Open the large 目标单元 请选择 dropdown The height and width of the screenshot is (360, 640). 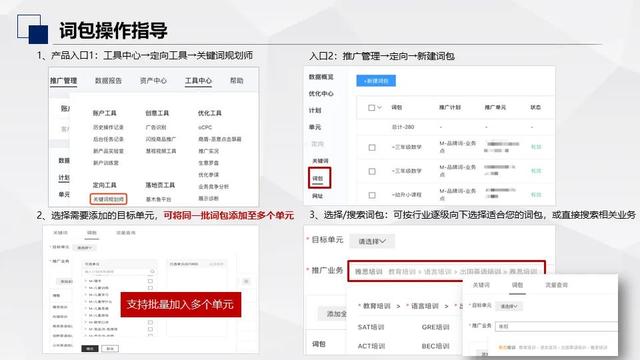[372, 241]
